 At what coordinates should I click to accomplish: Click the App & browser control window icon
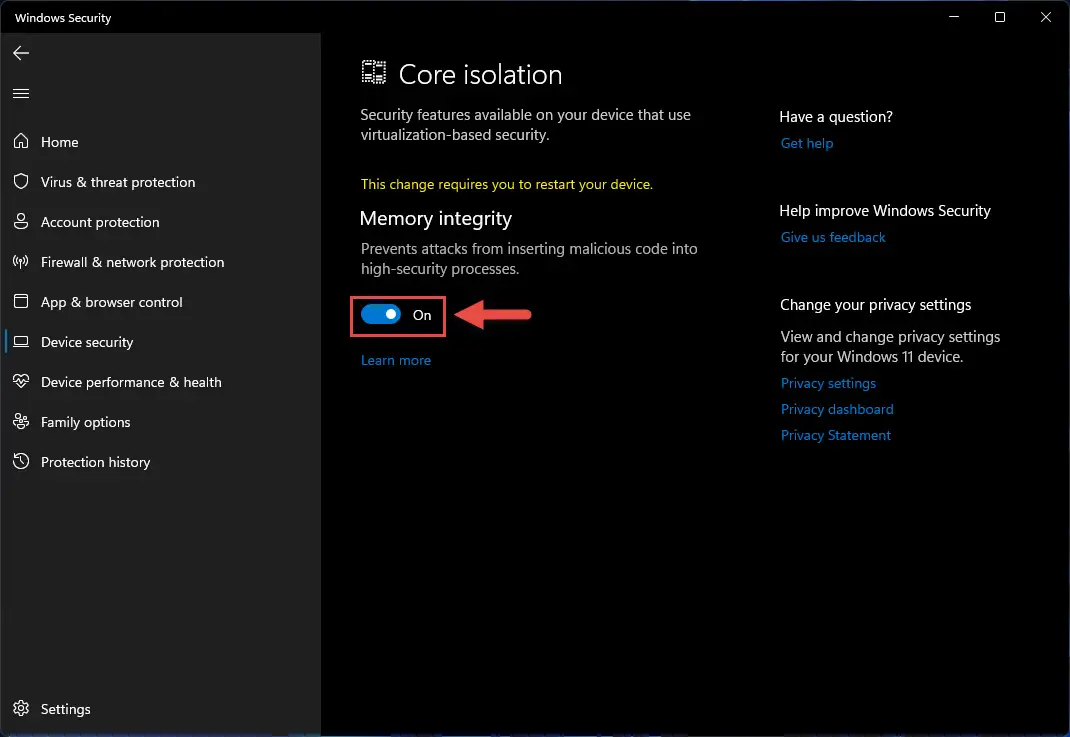21,302
